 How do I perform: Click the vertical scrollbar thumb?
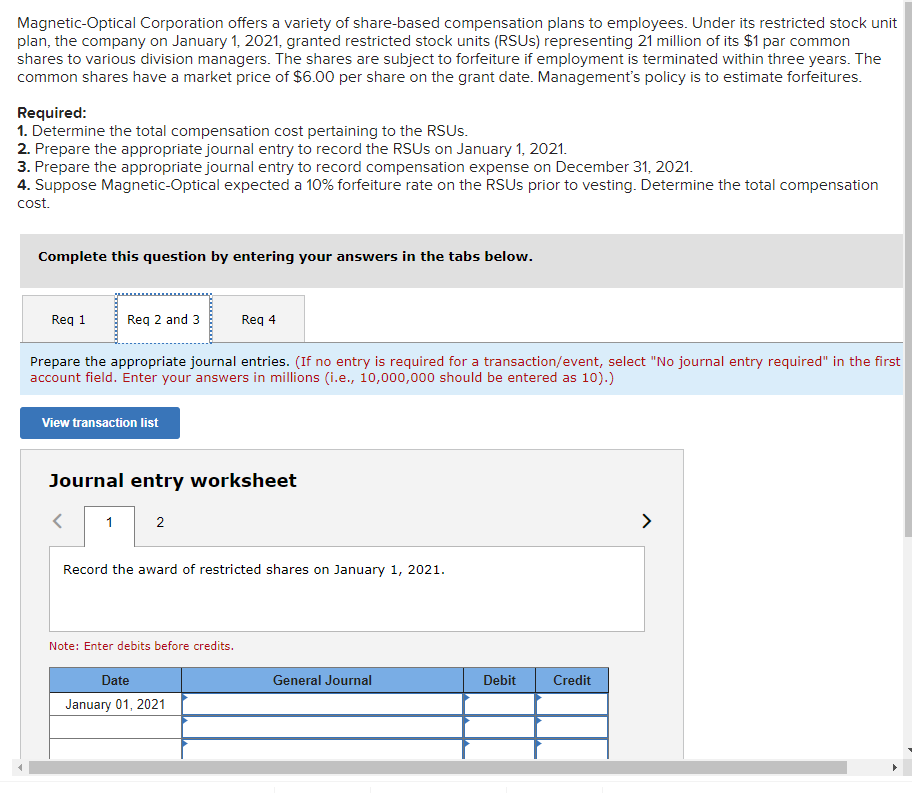click(908, 268)
